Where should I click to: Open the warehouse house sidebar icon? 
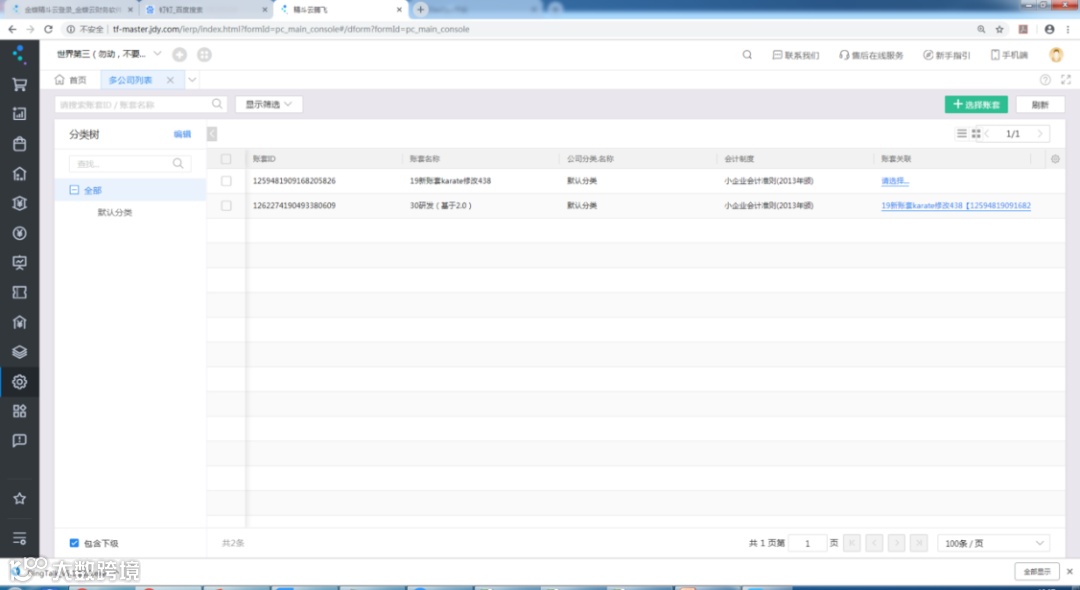19,173
